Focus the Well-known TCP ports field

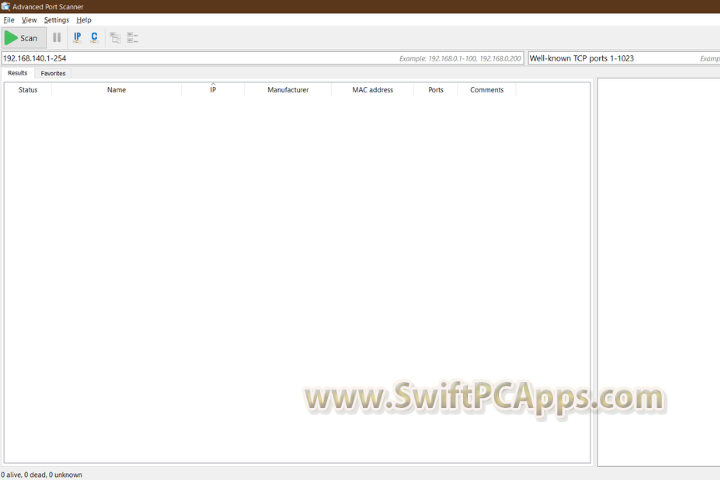[624, 58]
